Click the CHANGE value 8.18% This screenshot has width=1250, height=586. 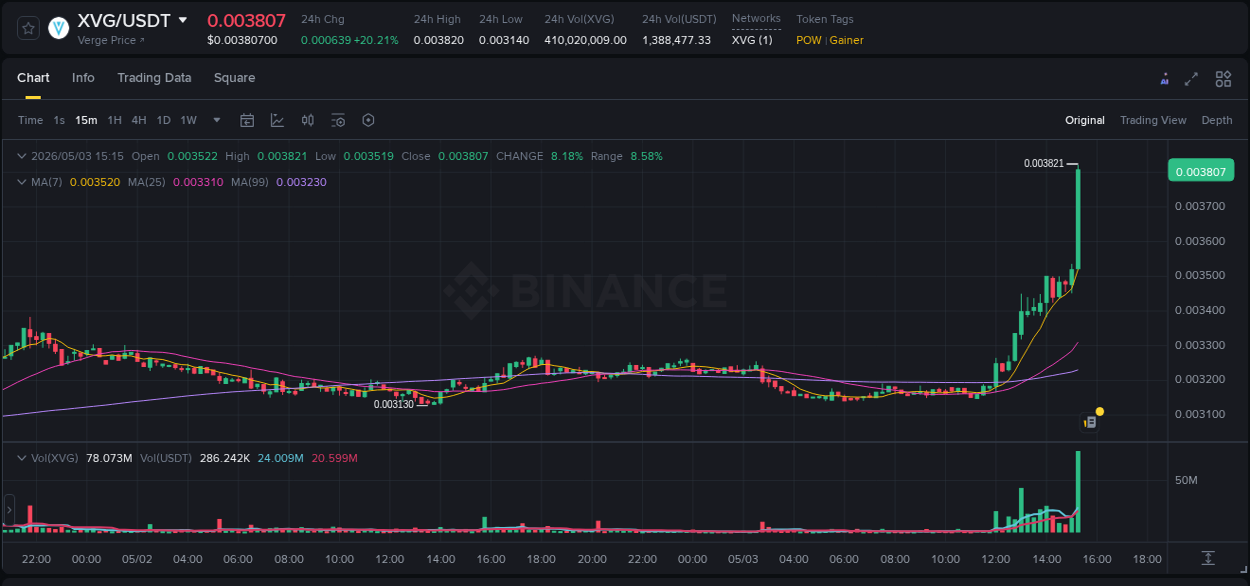tap(567, 156)
